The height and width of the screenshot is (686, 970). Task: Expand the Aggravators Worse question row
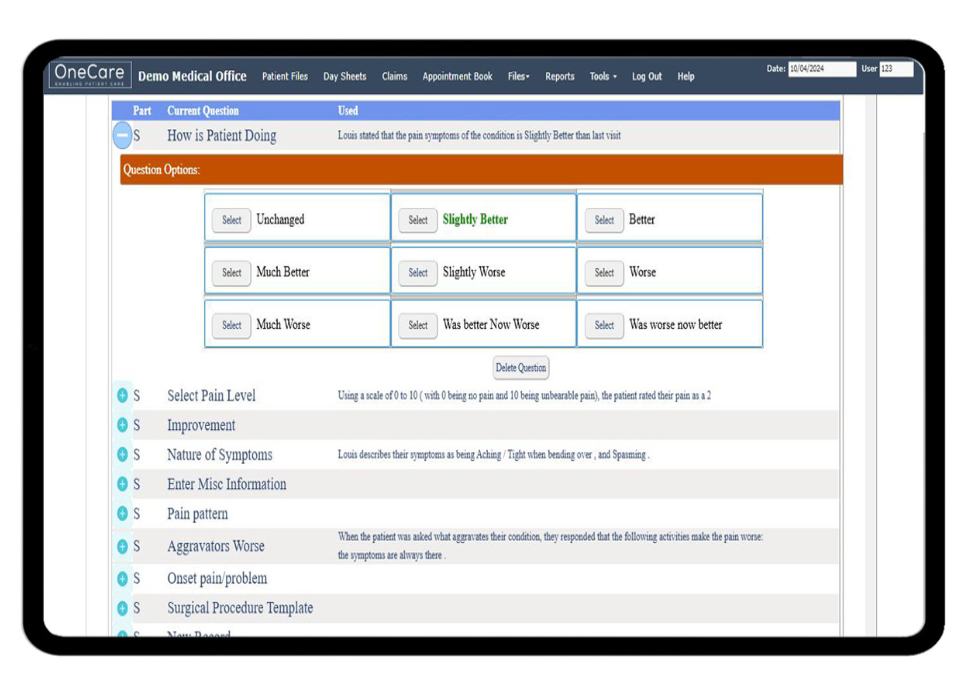122,546
